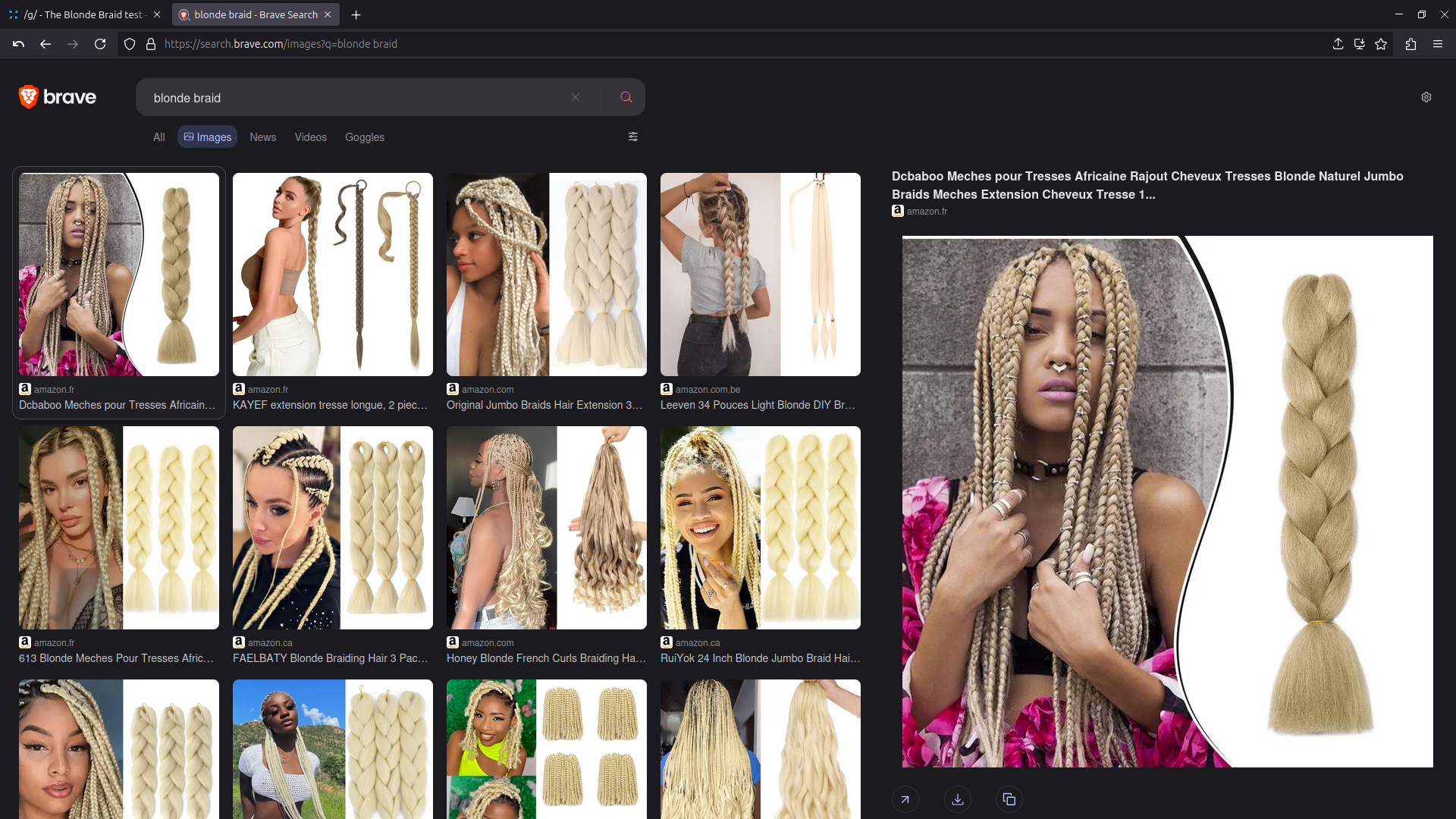The width and height of the screenshot is (1456, 819).
Task: Open the extensions puzzle icon
Action: [1410, 44]
